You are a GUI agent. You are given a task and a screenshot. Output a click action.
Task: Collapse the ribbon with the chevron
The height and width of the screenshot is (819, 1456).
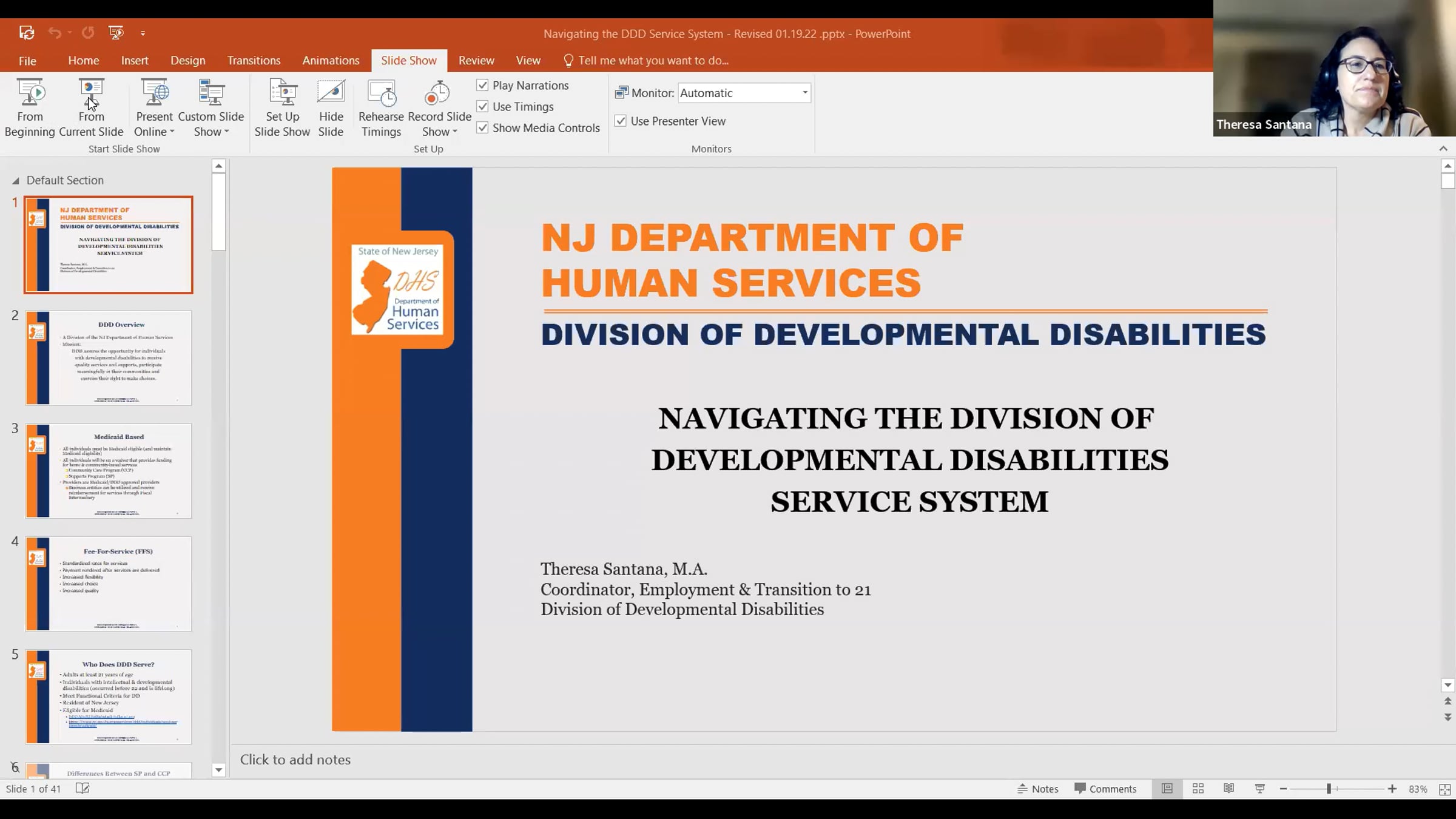click(x=1443, y=149)
